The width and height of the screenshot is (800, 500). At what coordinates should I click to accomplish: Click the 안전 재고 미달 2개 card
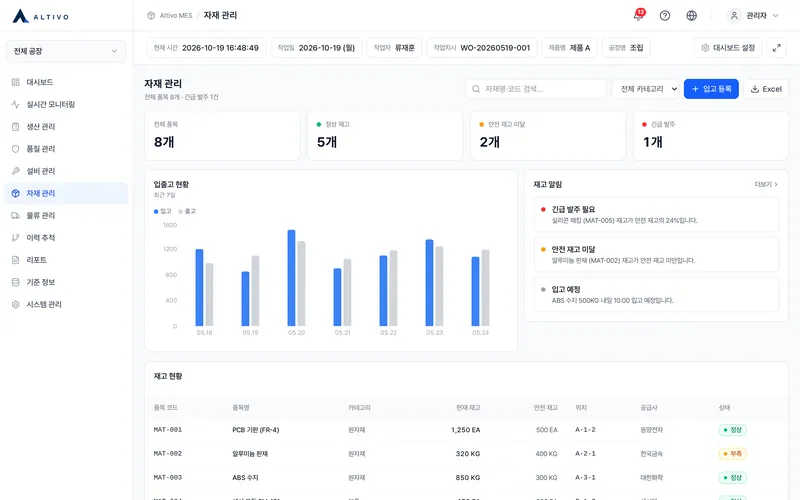coord(548,136)
